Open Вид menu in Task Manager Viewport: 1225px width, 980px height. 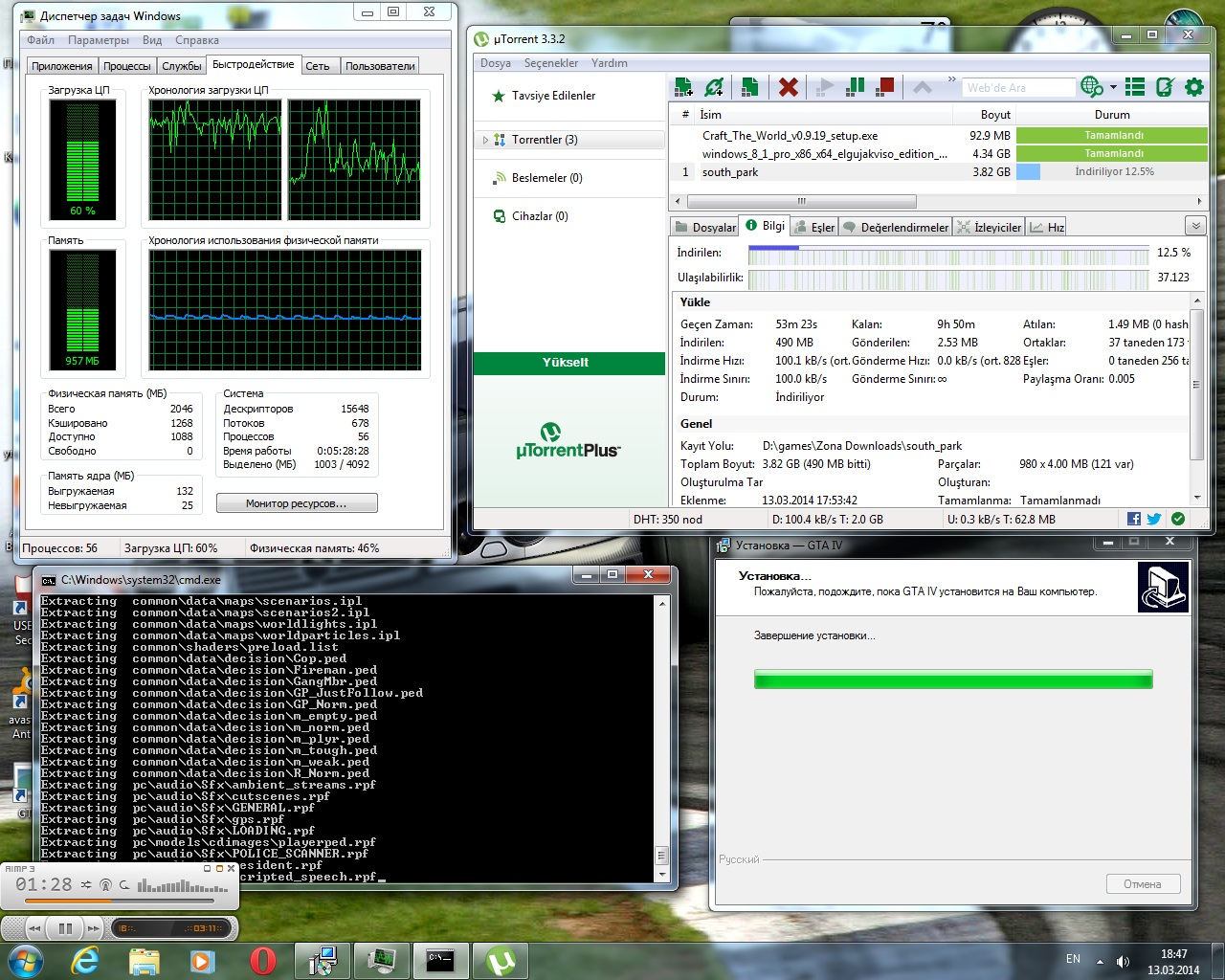[x=152, y=40]
